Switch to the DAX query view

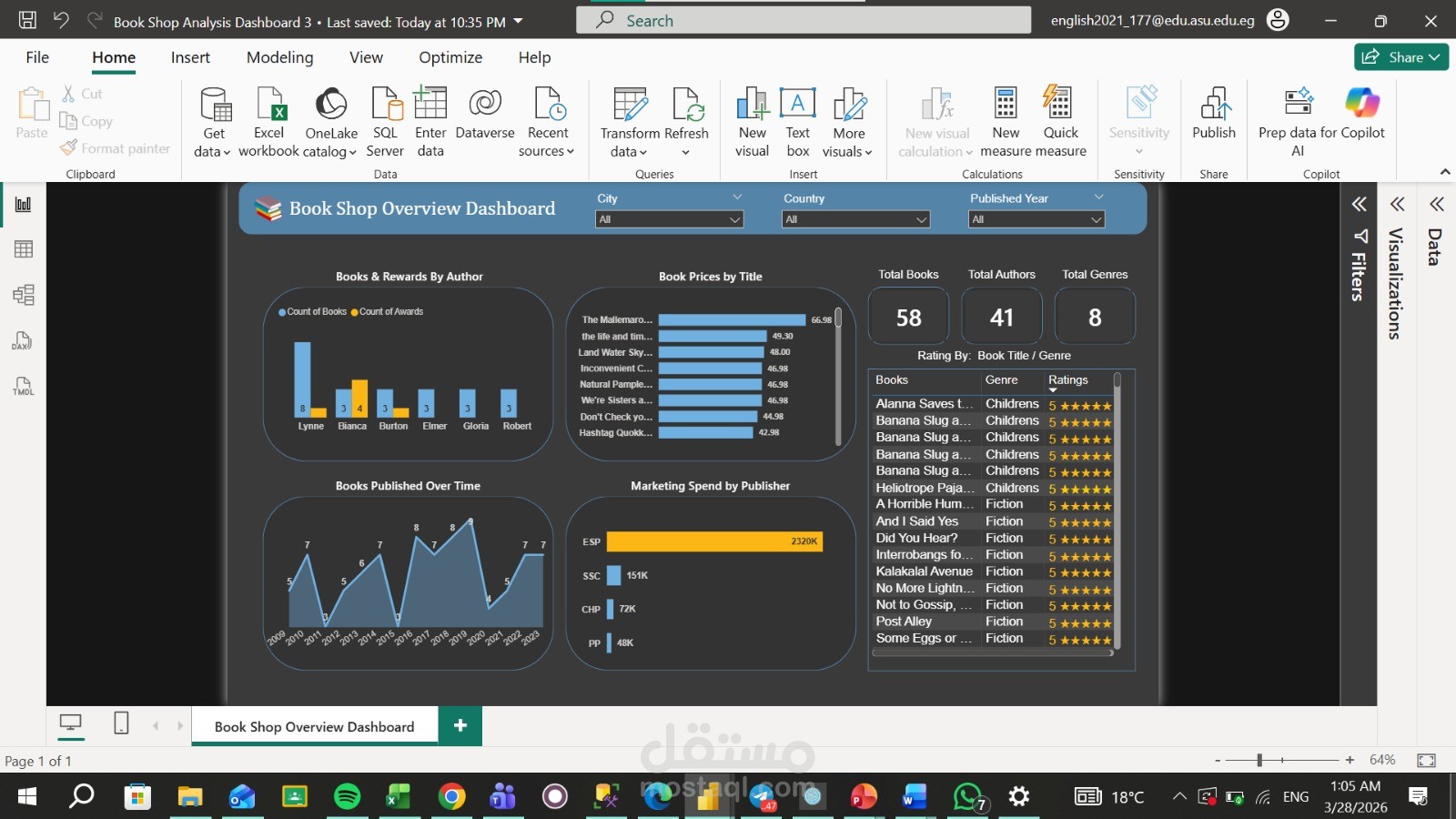pyautogui.click(x=23, y=340)
